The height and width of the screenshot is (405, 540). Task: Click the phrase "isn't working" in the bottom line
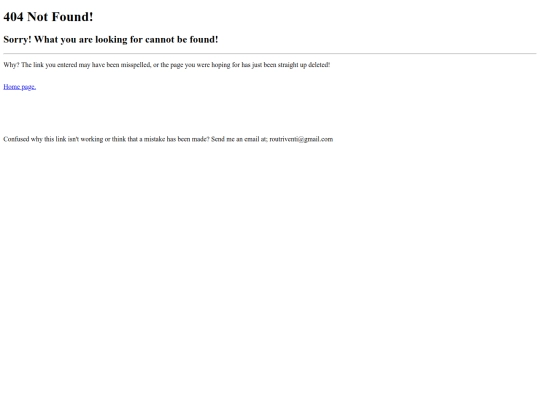[x=85, y=139]
